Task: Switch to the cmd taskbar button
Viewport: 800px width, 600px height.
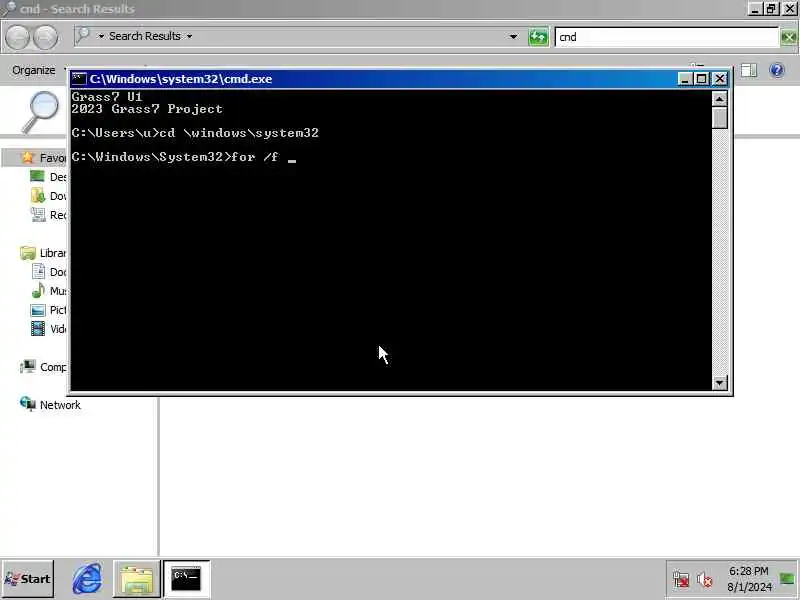Action: [186, 579]
